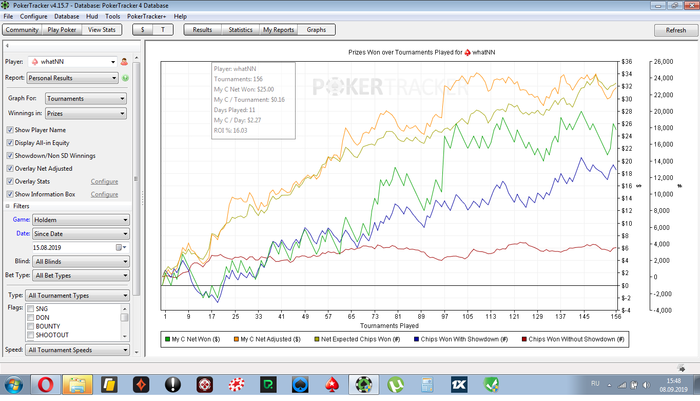Toggle Show Information Box checkbox

[x=10, y=194]
